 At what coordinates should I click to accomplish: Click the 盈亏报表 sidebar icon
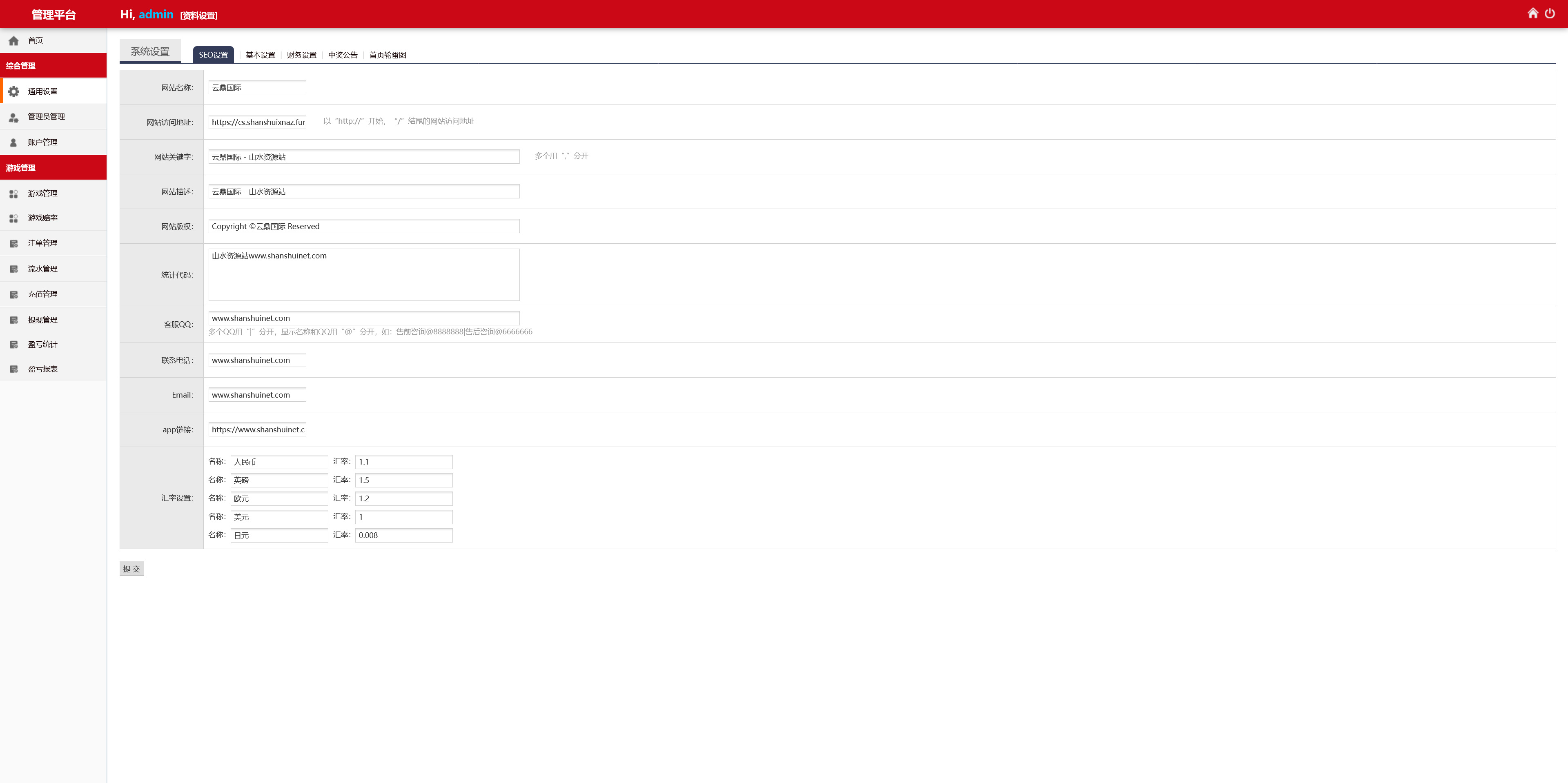click(x=13, y=369)
